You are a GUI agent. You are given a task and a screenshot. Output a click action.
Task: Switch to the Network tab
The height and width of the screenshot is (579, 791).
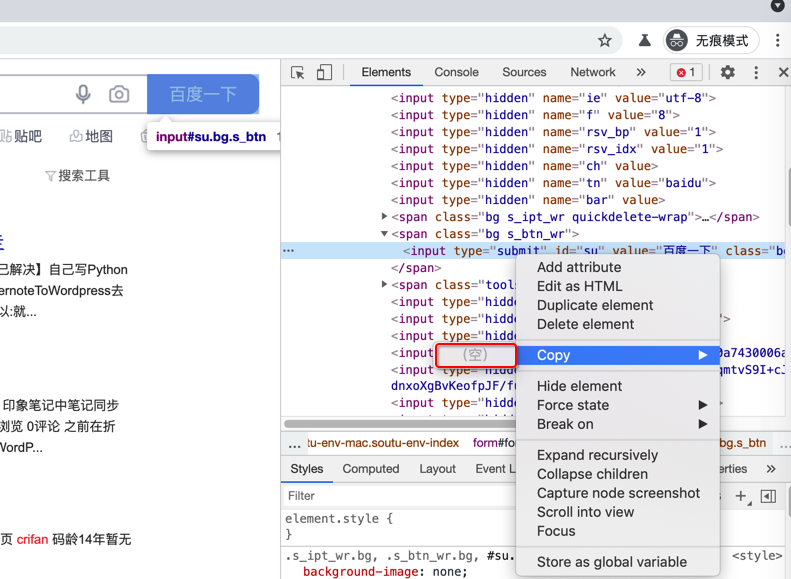tap(593, 72)
